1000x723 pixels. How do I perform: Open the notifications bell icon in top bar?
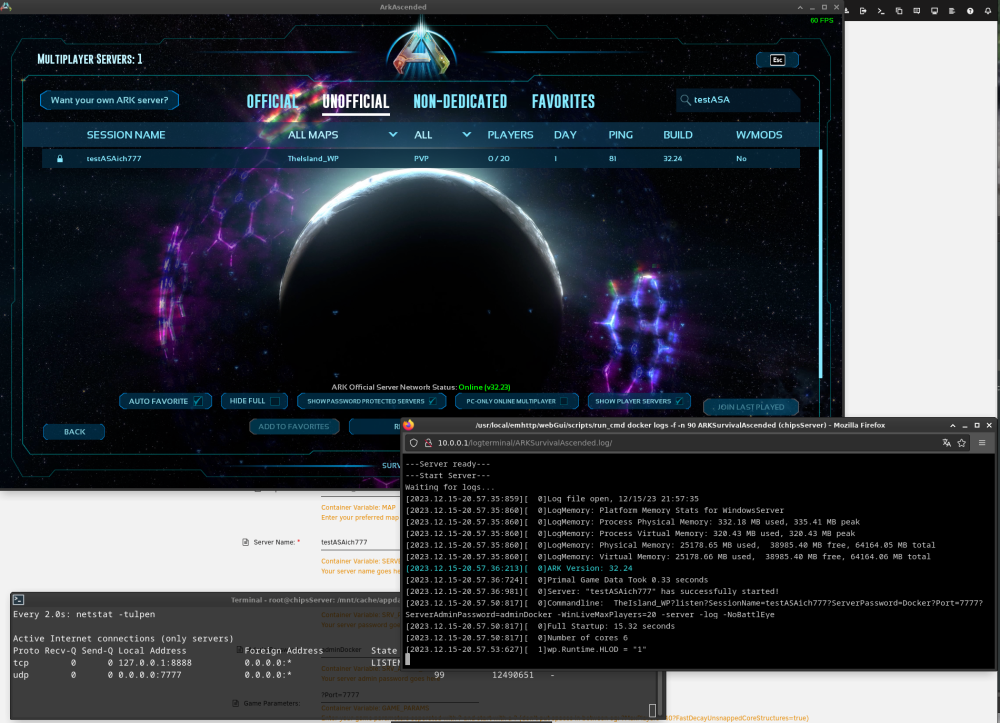click(988, 11)
